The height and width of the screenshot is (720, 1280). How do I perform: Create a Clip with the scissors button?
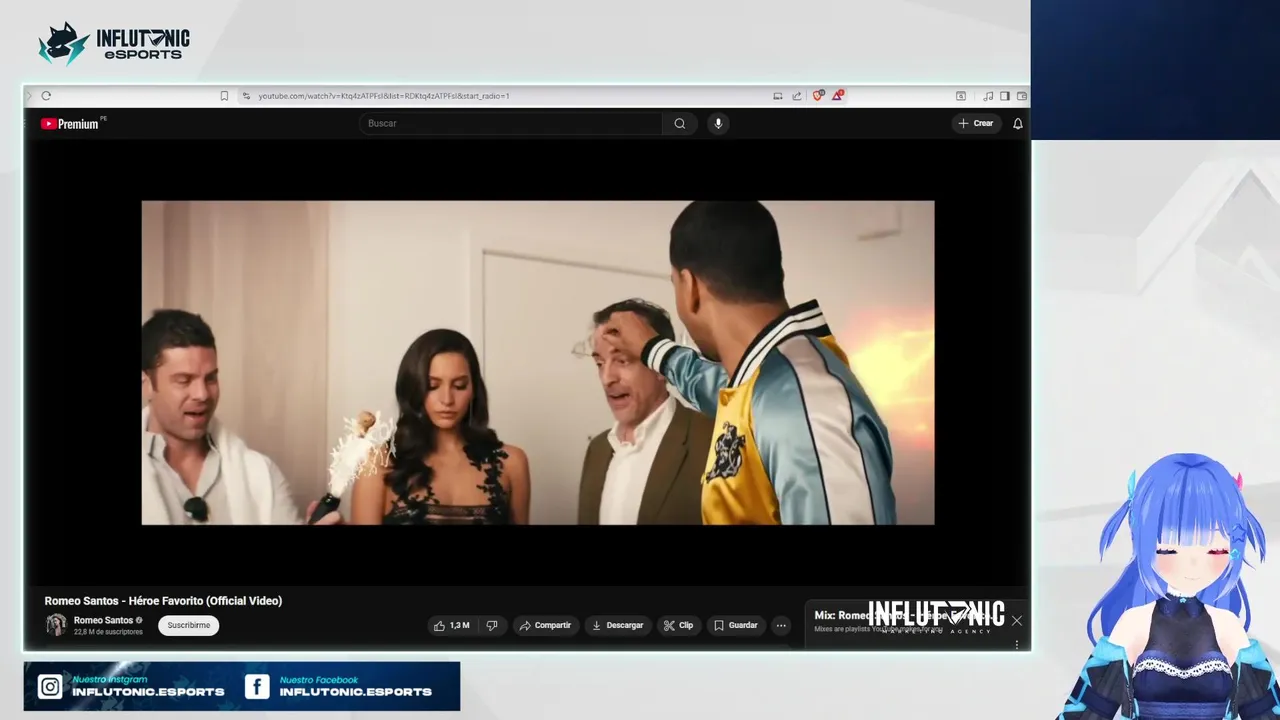click(678, 625)
